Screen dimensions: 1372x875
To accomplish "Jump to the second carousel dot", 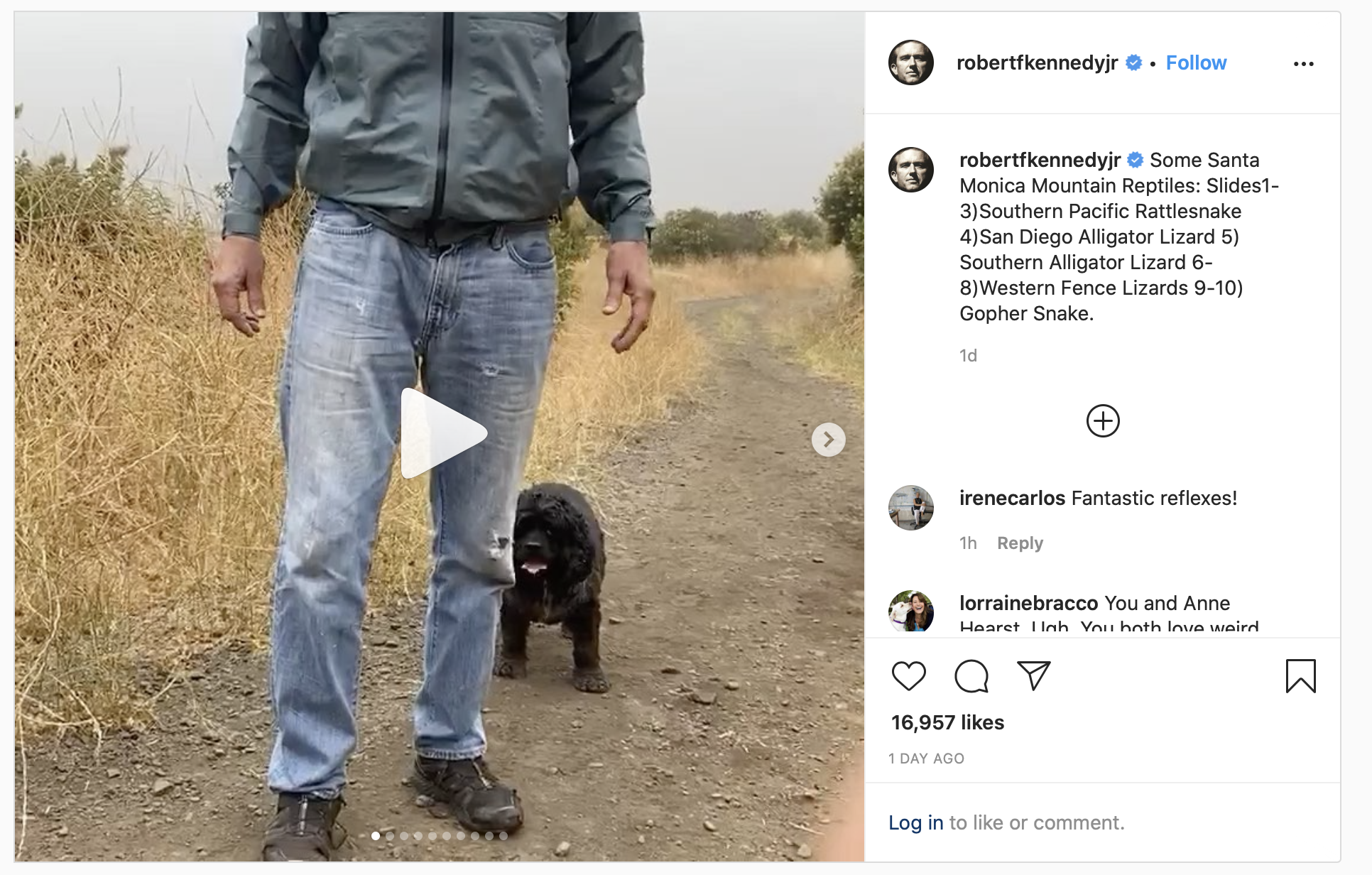I will click(x=390, y=836).
